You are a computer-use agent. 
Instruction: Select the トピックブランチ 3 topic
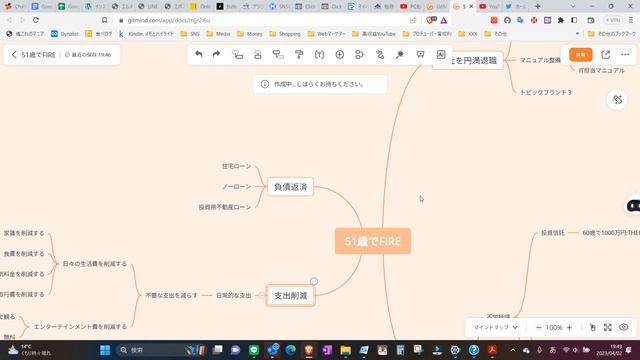(x=546, y=93)
